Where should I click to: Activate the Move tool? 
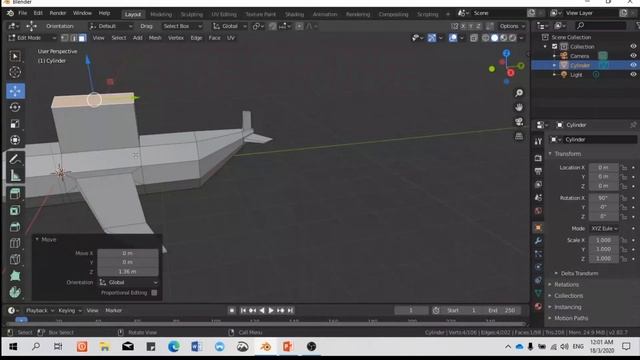15,91
